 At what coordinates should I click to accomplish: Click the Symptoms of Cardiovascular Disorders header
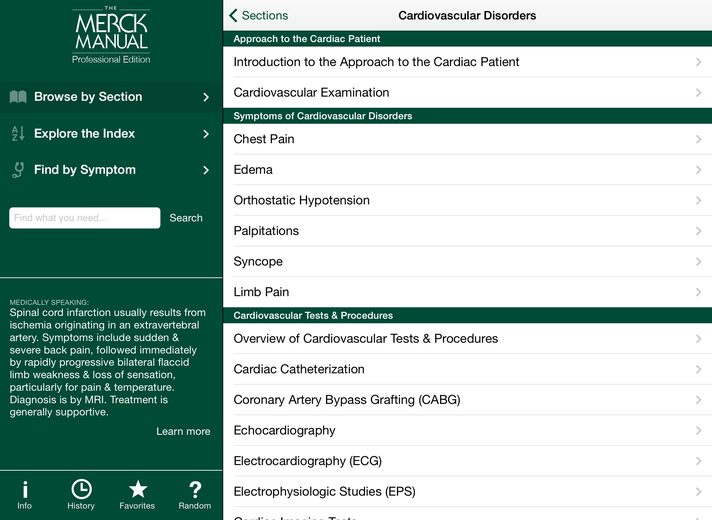pos(467,116)
